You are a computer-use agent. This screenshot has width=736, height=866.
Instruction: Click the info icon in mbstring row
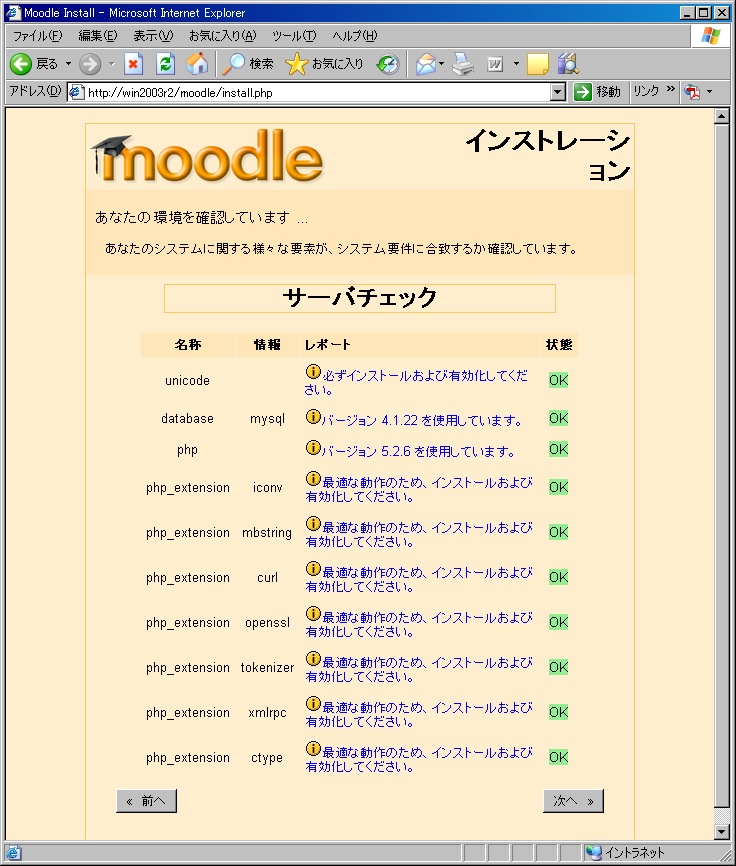click(313, 523)
